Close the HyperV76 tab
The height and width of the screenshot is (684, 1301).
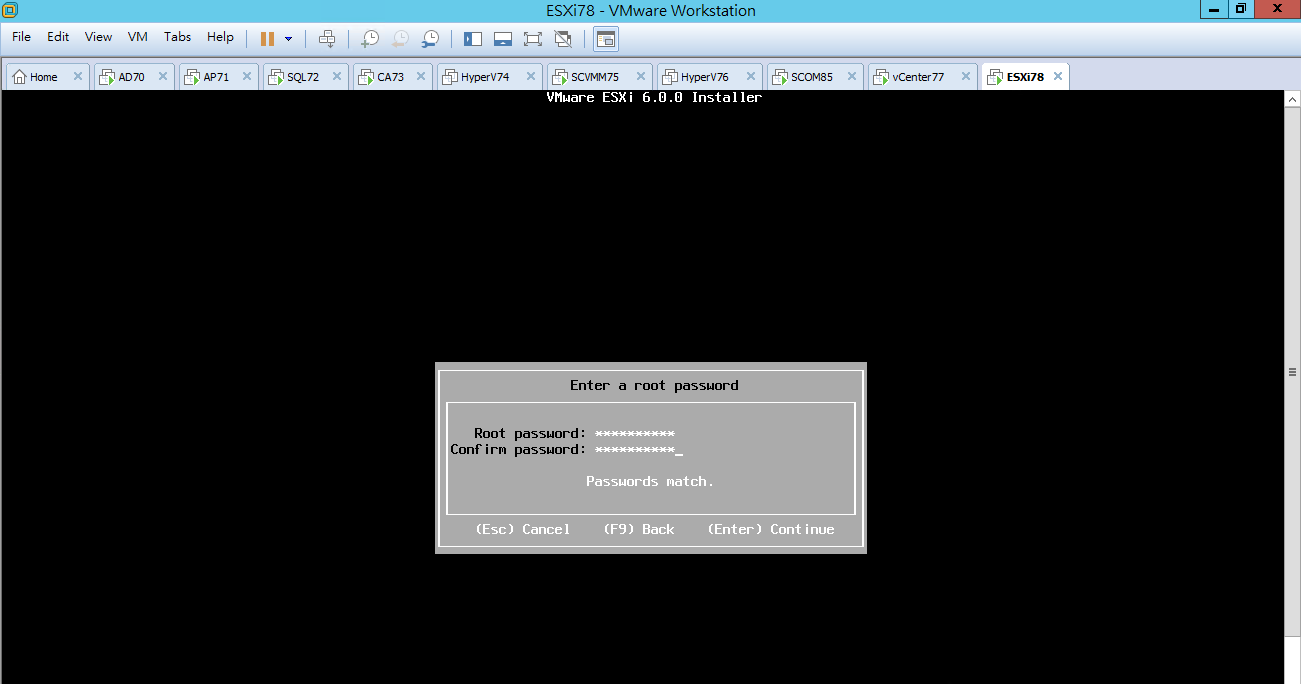tap(750, 76)
